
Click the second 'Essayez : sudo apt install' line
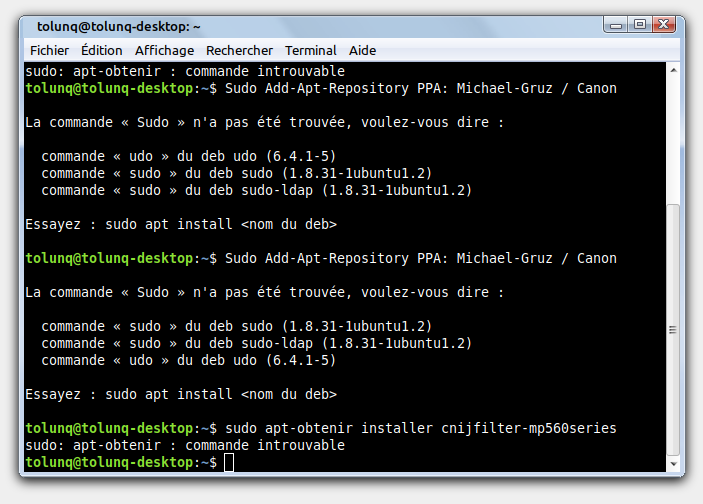(x=181, y=394)
